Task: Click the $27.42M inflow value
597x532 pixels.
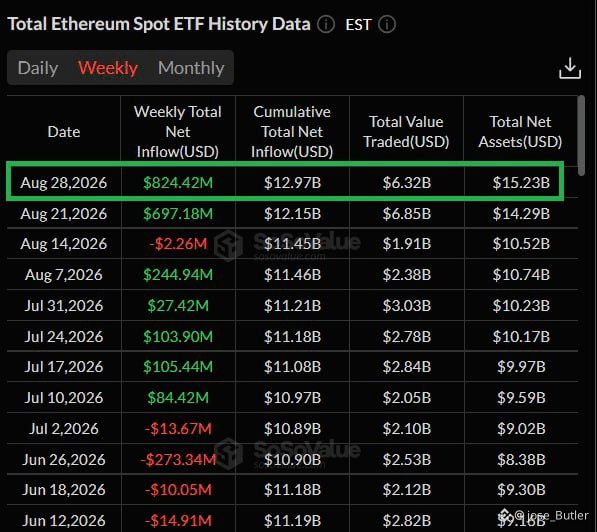Action: 178,305
